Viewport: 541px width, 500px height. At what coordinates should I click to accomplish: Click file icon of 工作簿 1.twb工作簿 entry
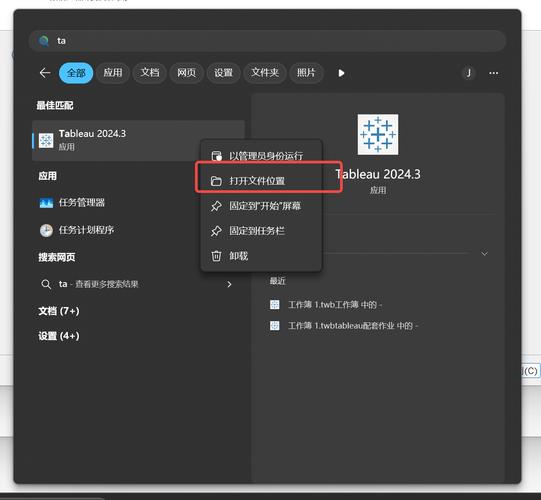[x=275, y=305]
